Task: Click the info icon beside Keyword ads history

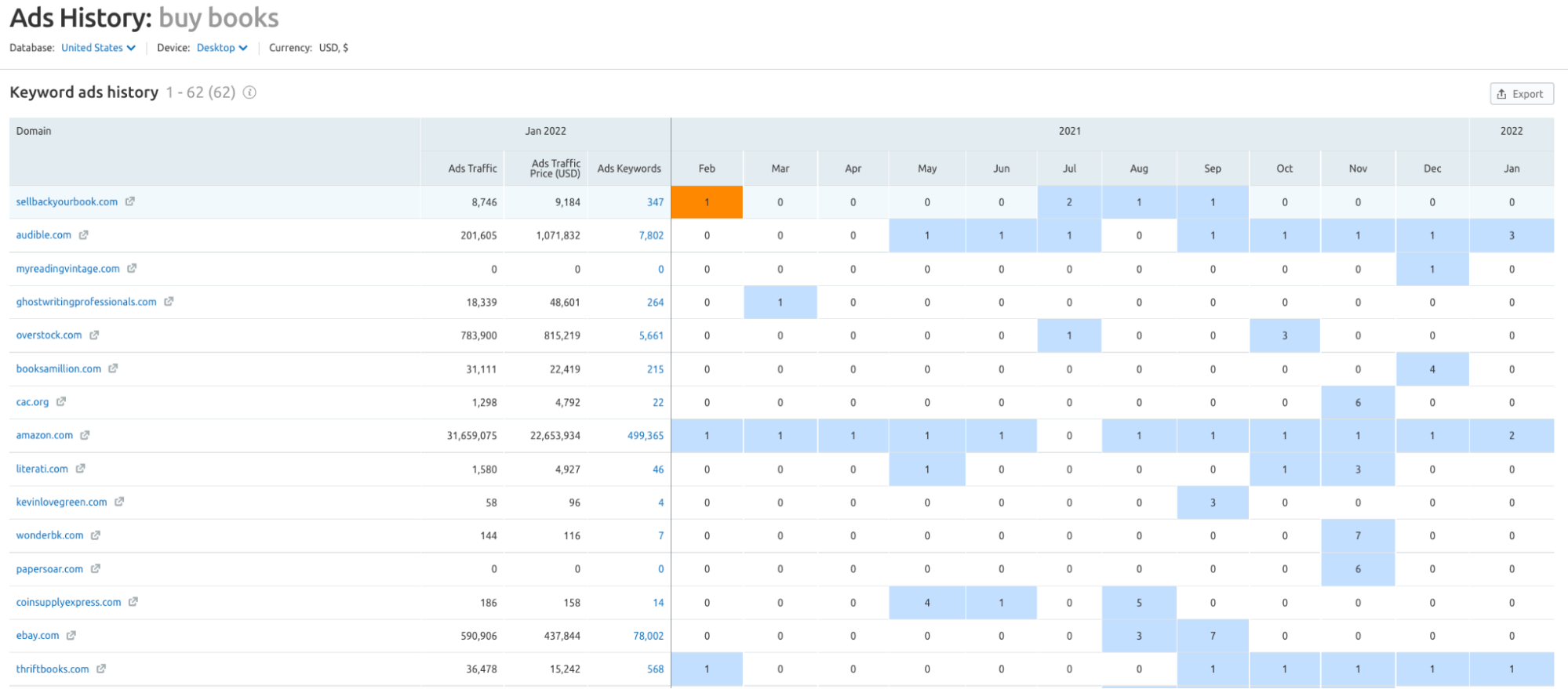Action: click(x=249, y=92)
